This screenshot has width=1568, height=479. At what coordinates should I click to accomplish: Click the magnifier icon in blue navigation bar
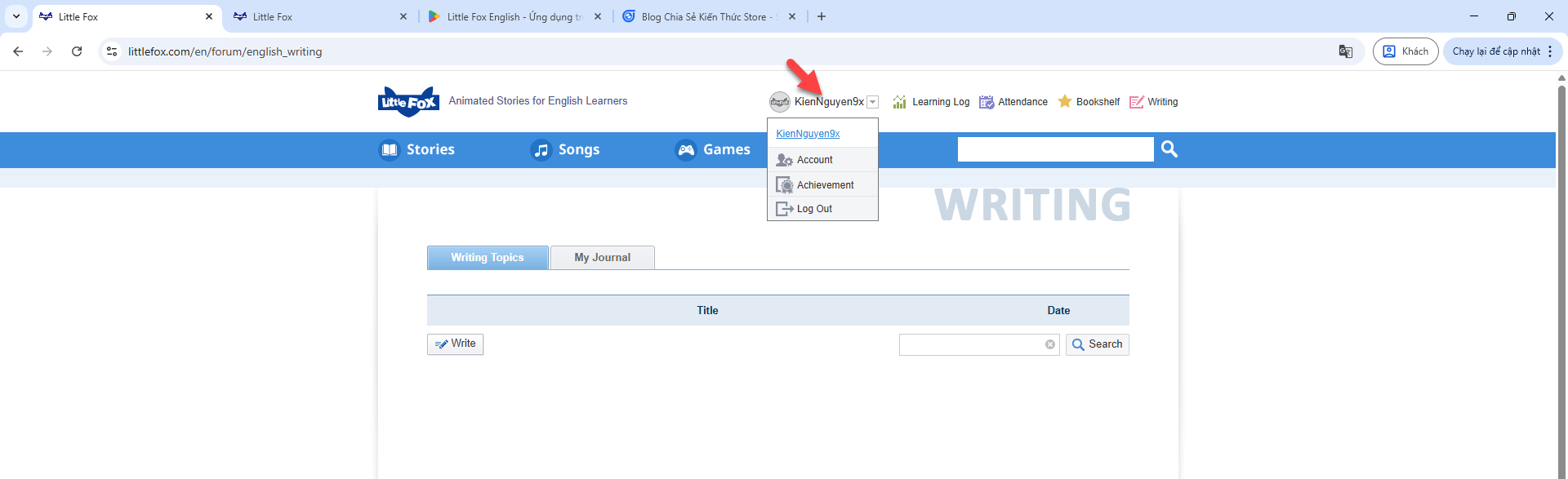(x=1169, y=149)
